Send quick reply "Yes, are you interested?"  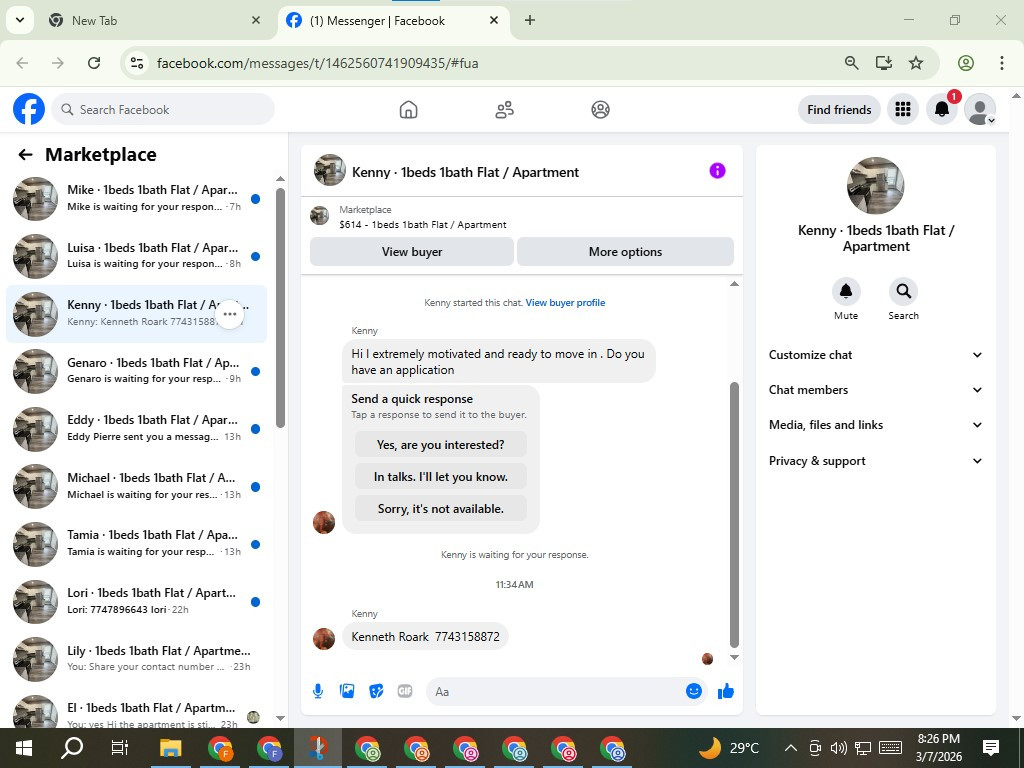(x=441, y=445)
